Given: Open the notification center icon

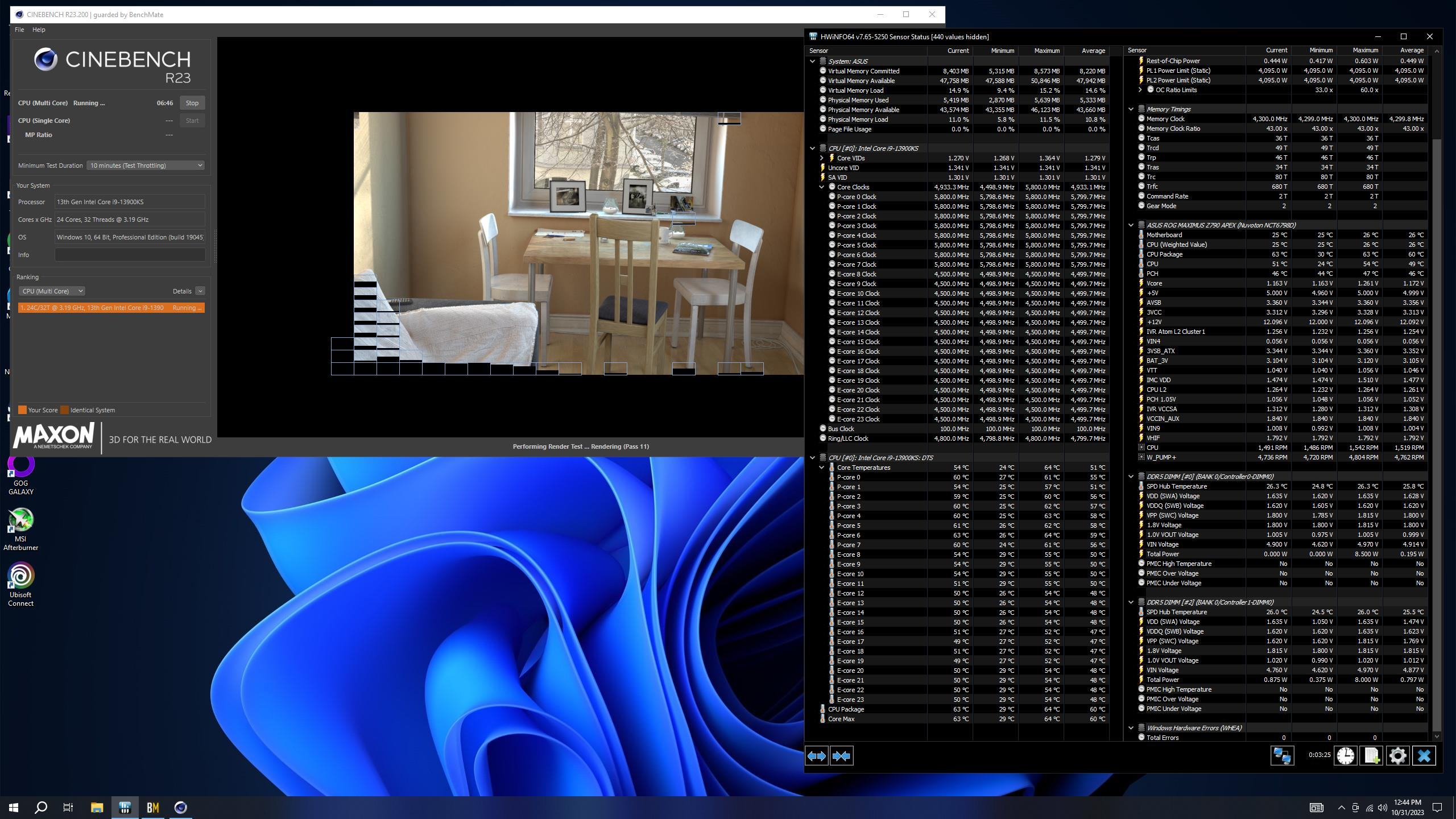Looking at the screenshot, I should [1437, 808].
